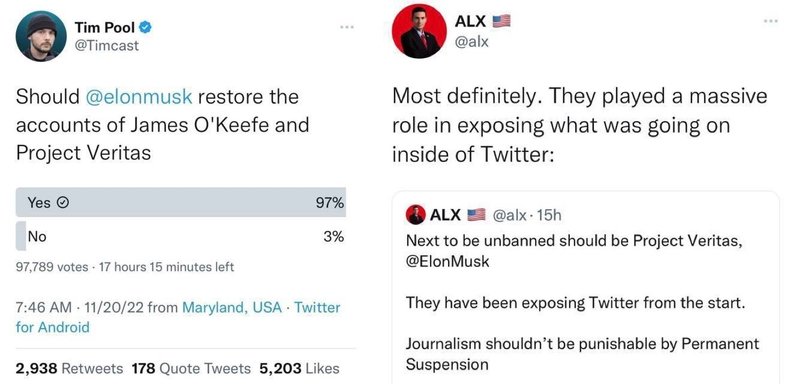Open the quoted tweet about Project Veritas
Viewport: 800px width, 384px height.
pos(585,288)
